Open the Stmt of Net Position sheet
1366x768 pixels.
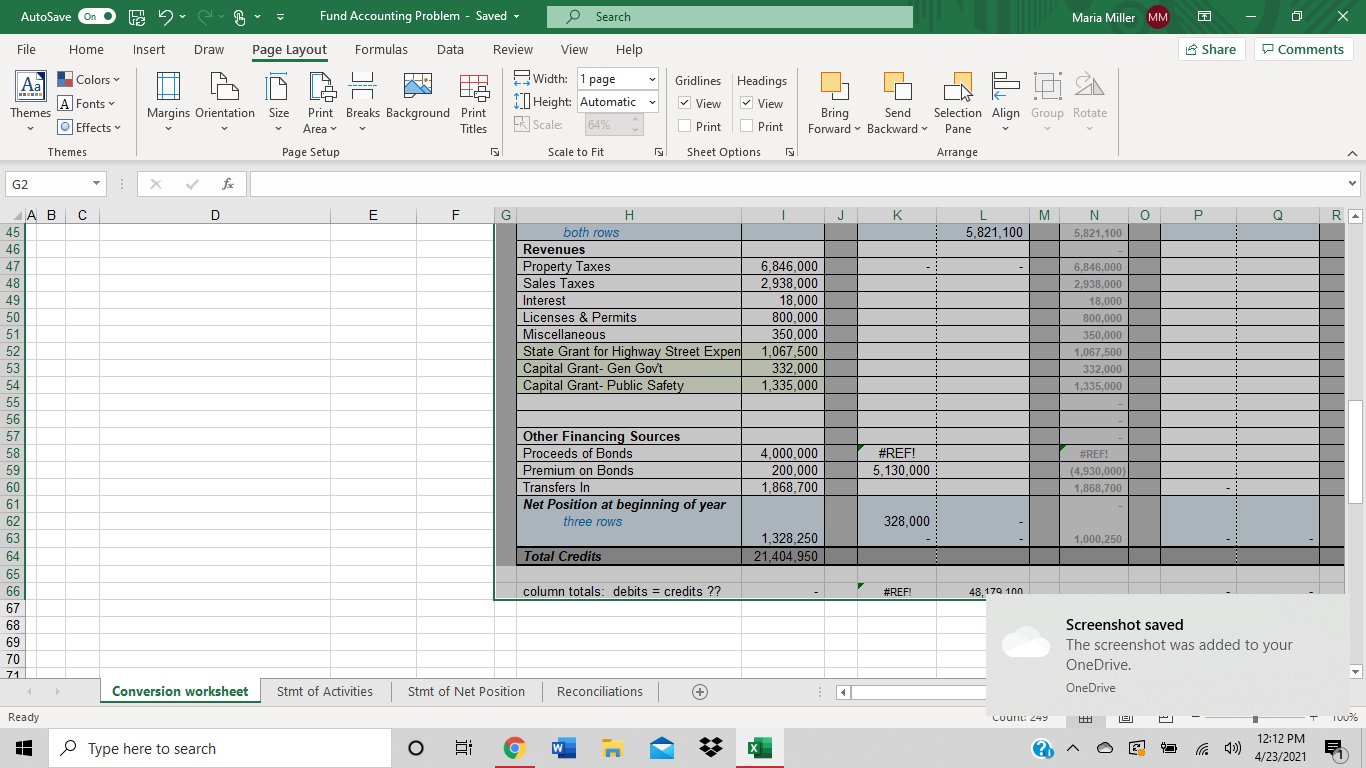[x=466, y=691]
